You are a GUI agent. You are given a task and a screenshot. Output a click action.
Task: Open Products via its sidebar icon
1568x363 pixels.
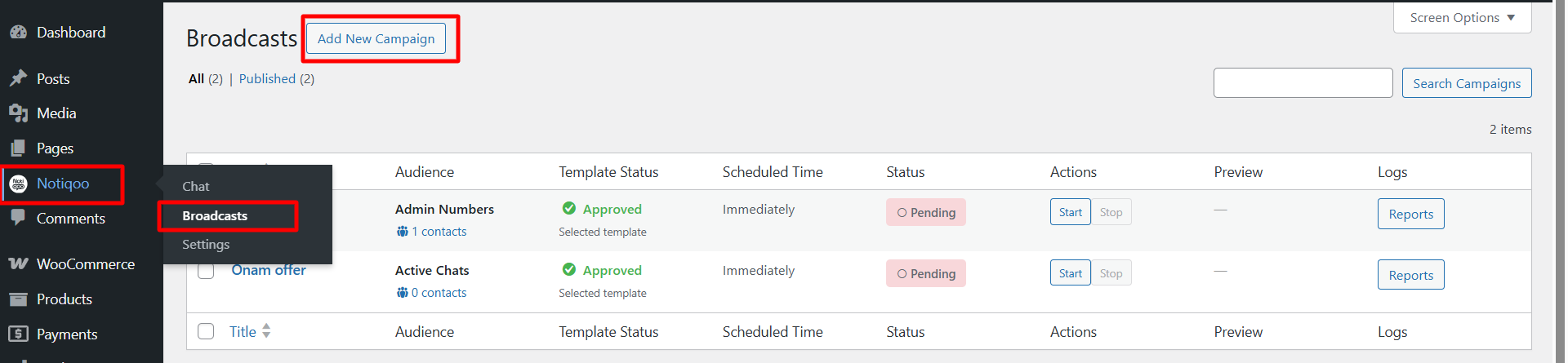pos(18,299)
